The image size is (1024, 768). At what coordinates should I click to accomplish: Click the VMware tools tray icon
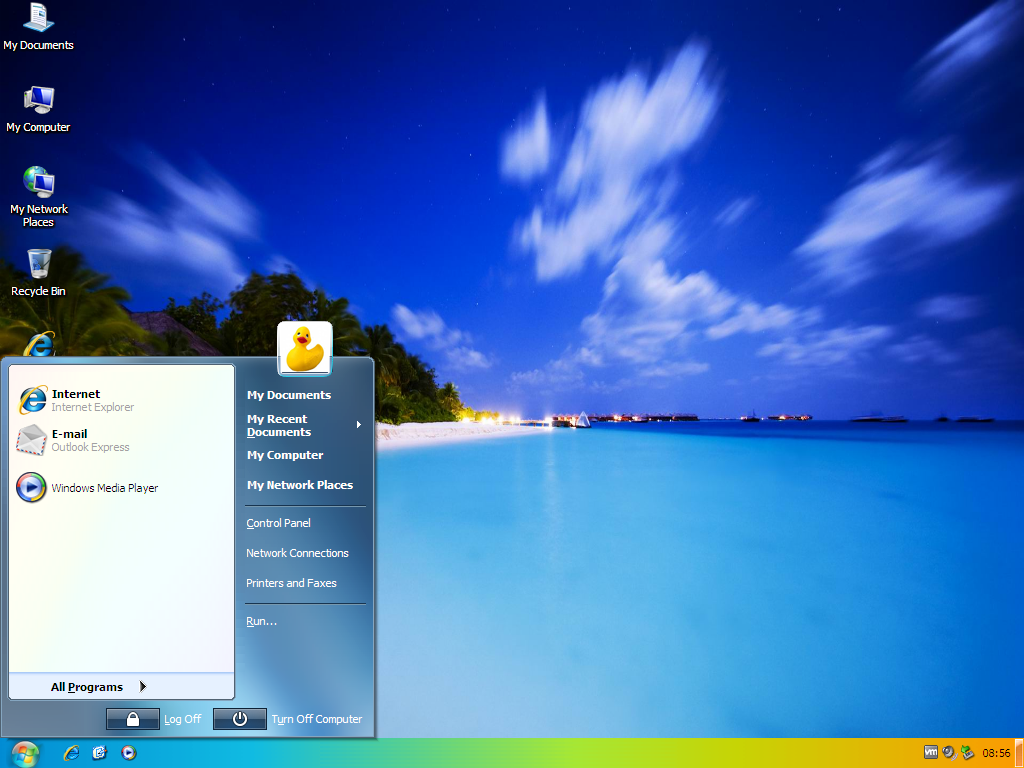931,752
